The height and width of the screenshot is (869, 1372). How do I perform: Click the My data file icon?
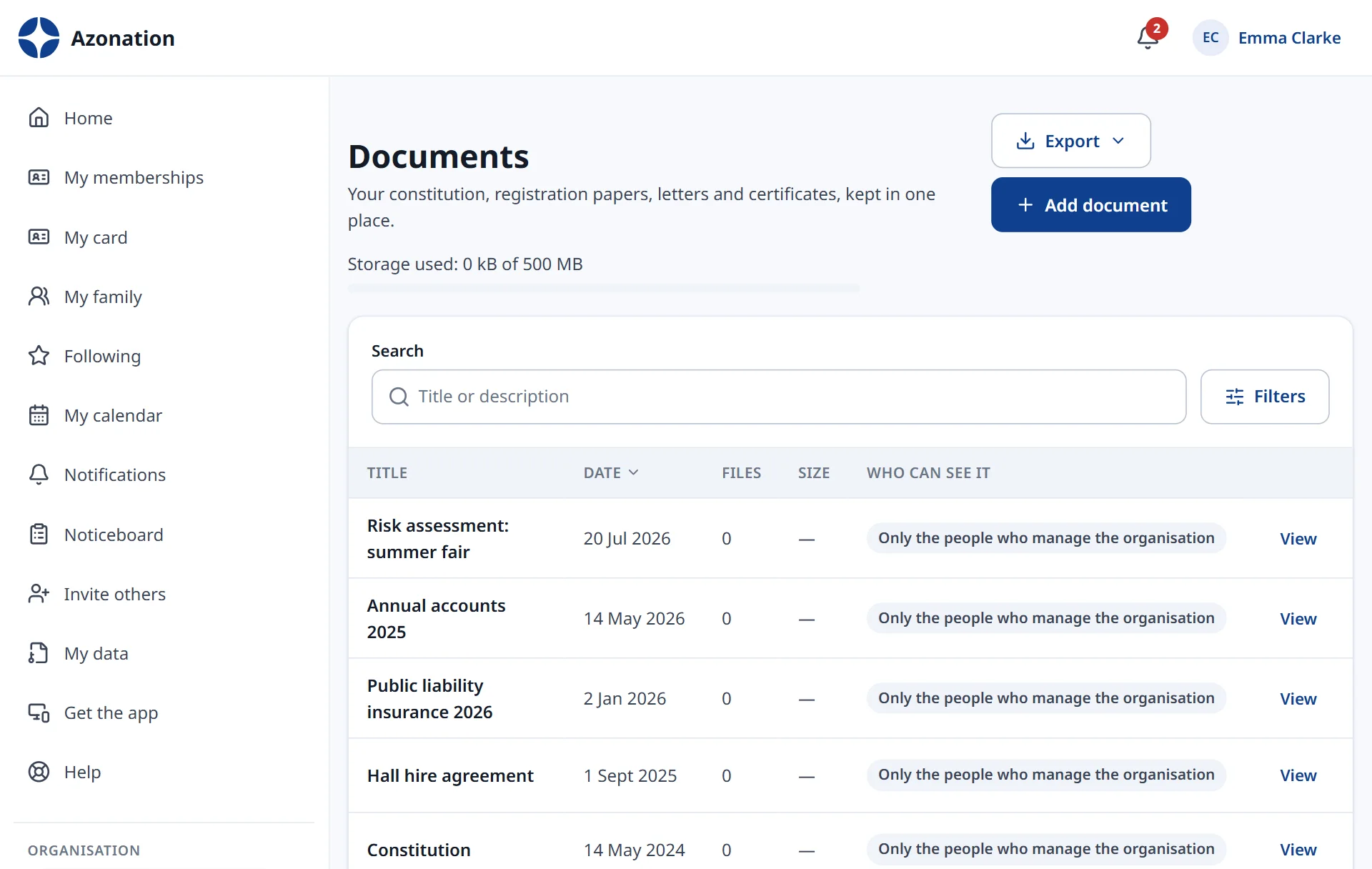click(39, 653)
